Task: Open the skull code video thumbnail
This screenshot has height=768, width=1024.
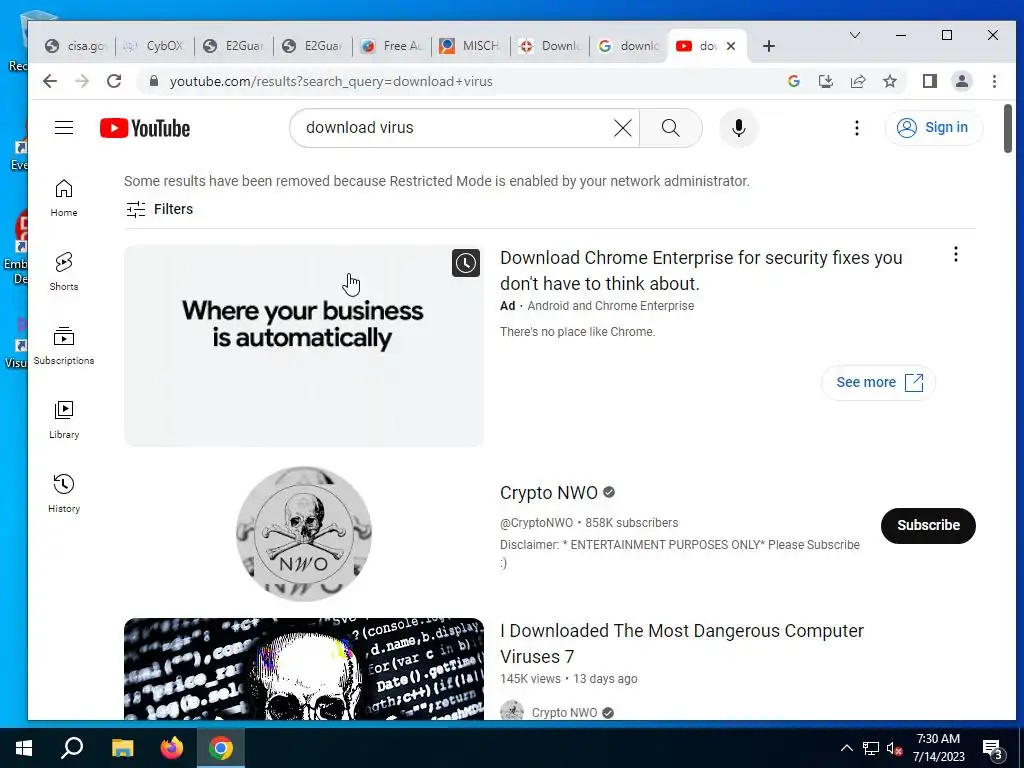Action: click(x=304, y=669)
